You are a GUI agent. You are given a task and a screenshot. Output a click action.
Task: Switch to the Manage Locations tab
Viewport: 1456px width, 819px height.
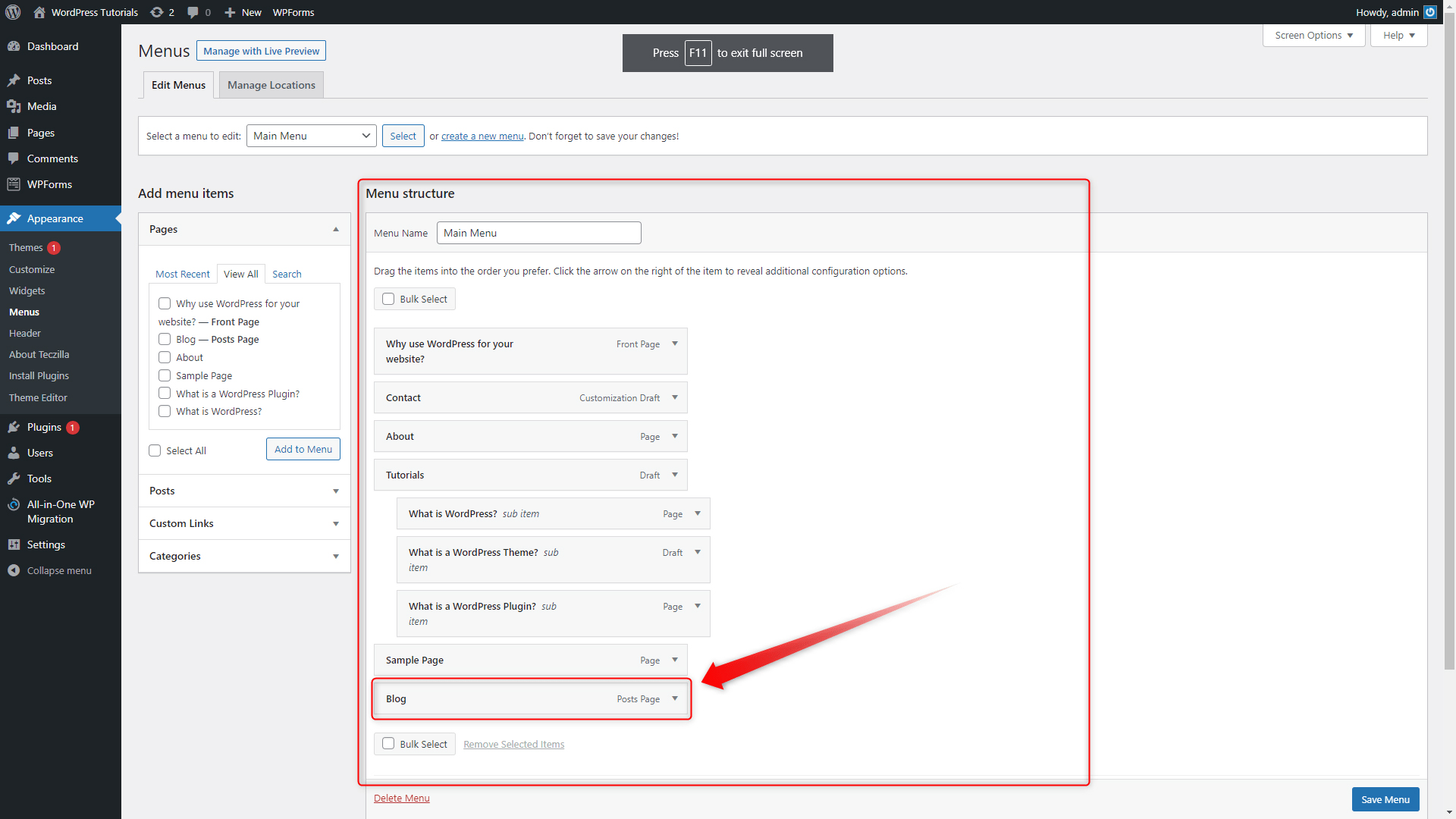pos(271,85)
